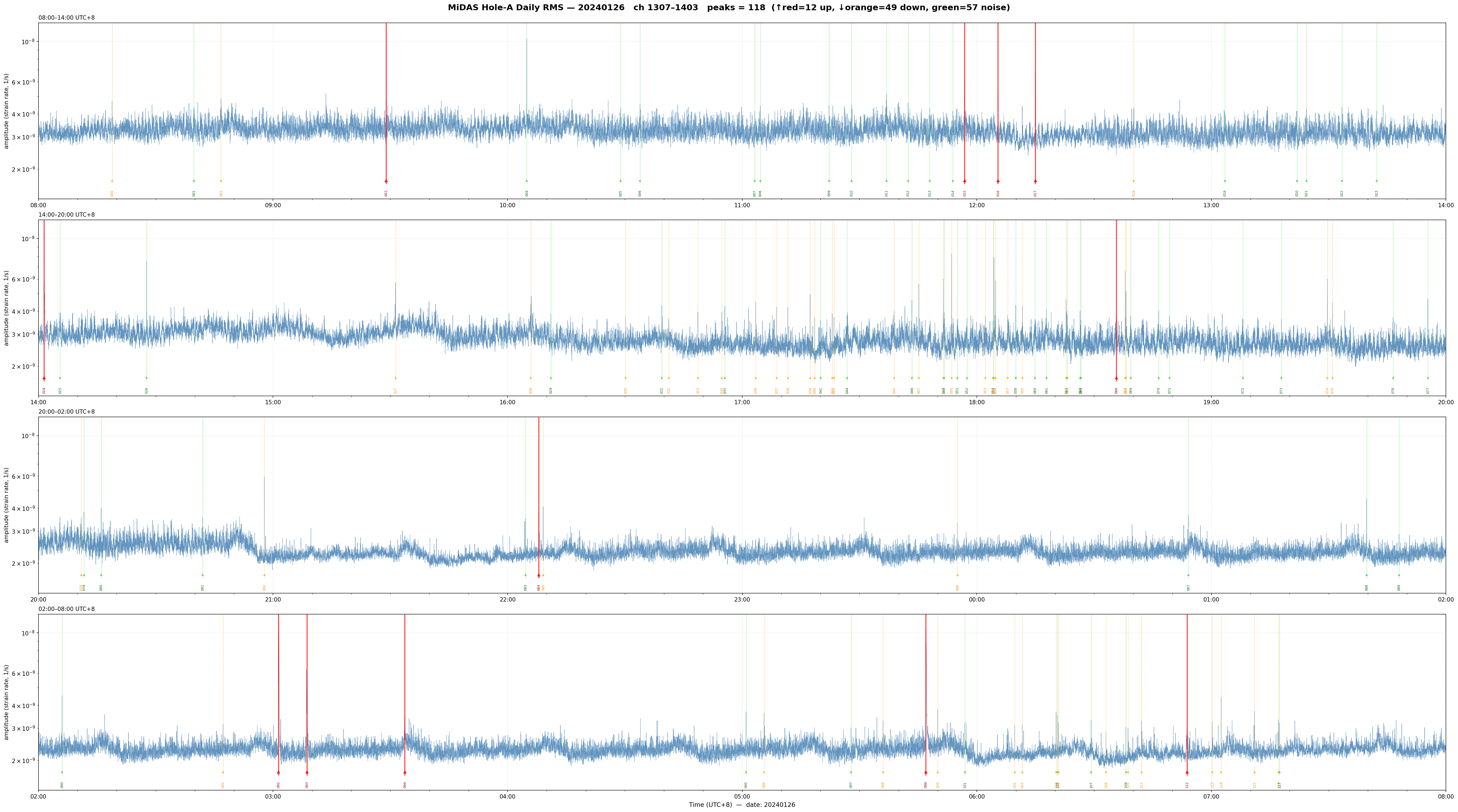Image resolution: width=1458 pixels, height=812 pixels.
Task: Click the 'Time (UTC+8) — date: 20240126' axis label
Action: point(742,805)
